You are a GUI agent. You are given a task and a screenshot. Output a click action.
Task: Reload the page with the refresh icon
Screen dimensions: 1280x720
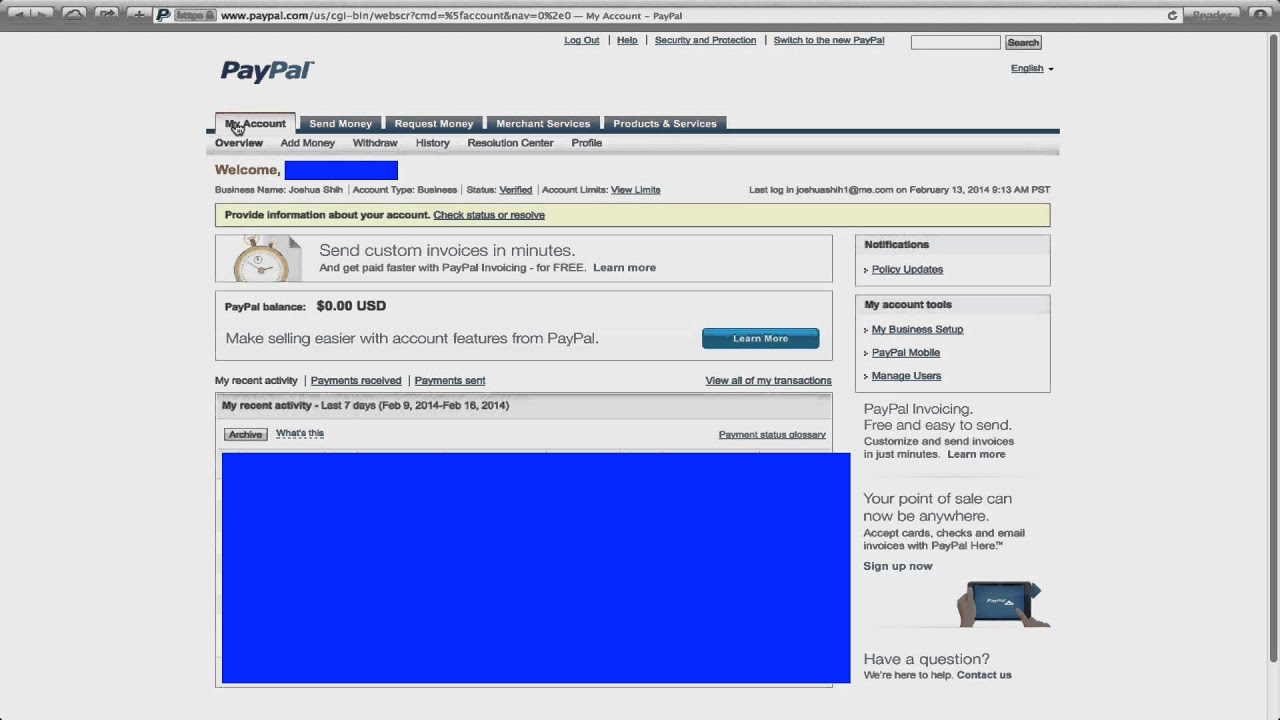tap(1172, 15)
